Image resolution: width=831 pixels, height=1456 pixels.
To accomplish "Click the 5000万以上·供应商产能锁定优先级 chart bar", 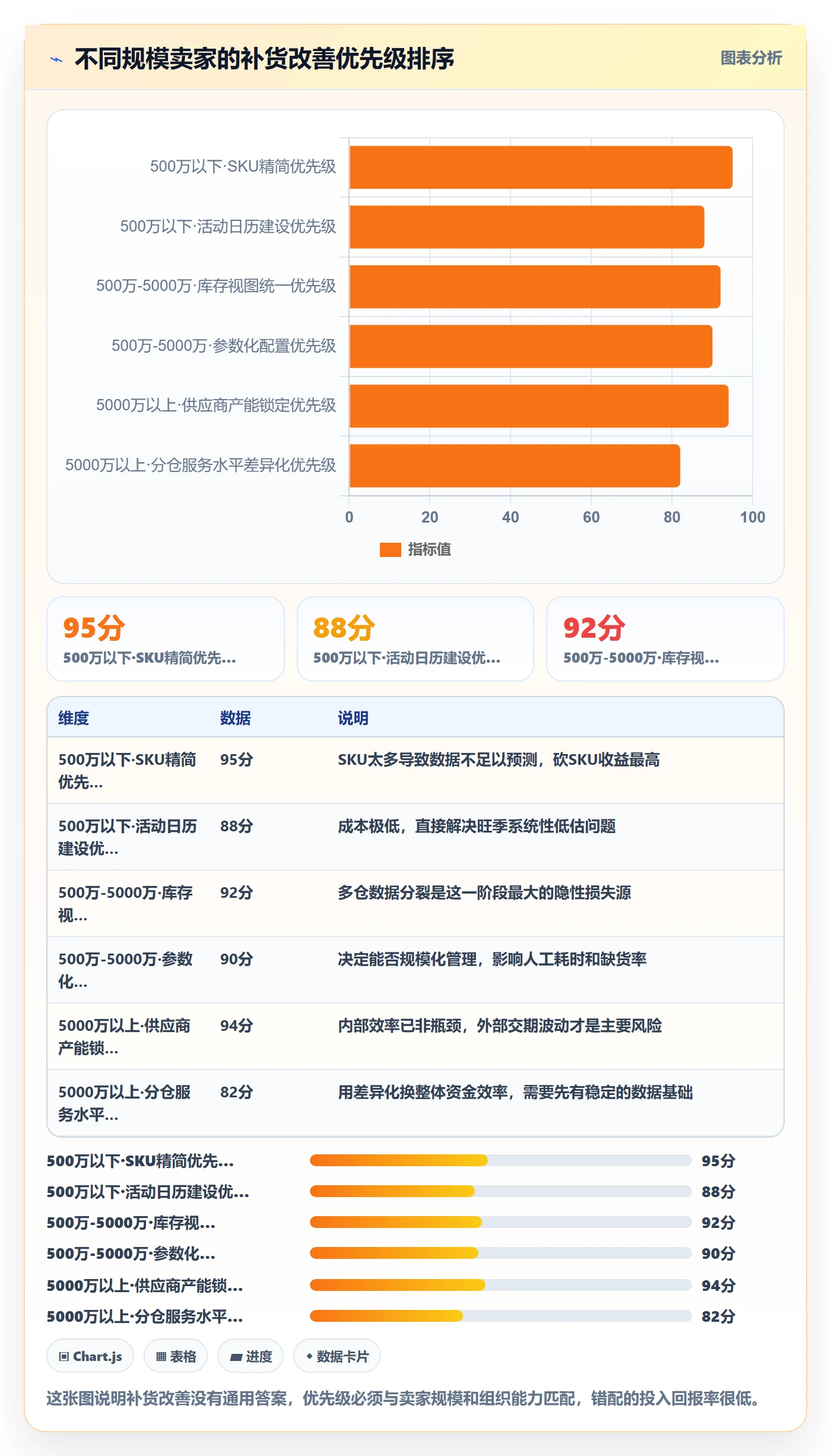I will (539, 406).
